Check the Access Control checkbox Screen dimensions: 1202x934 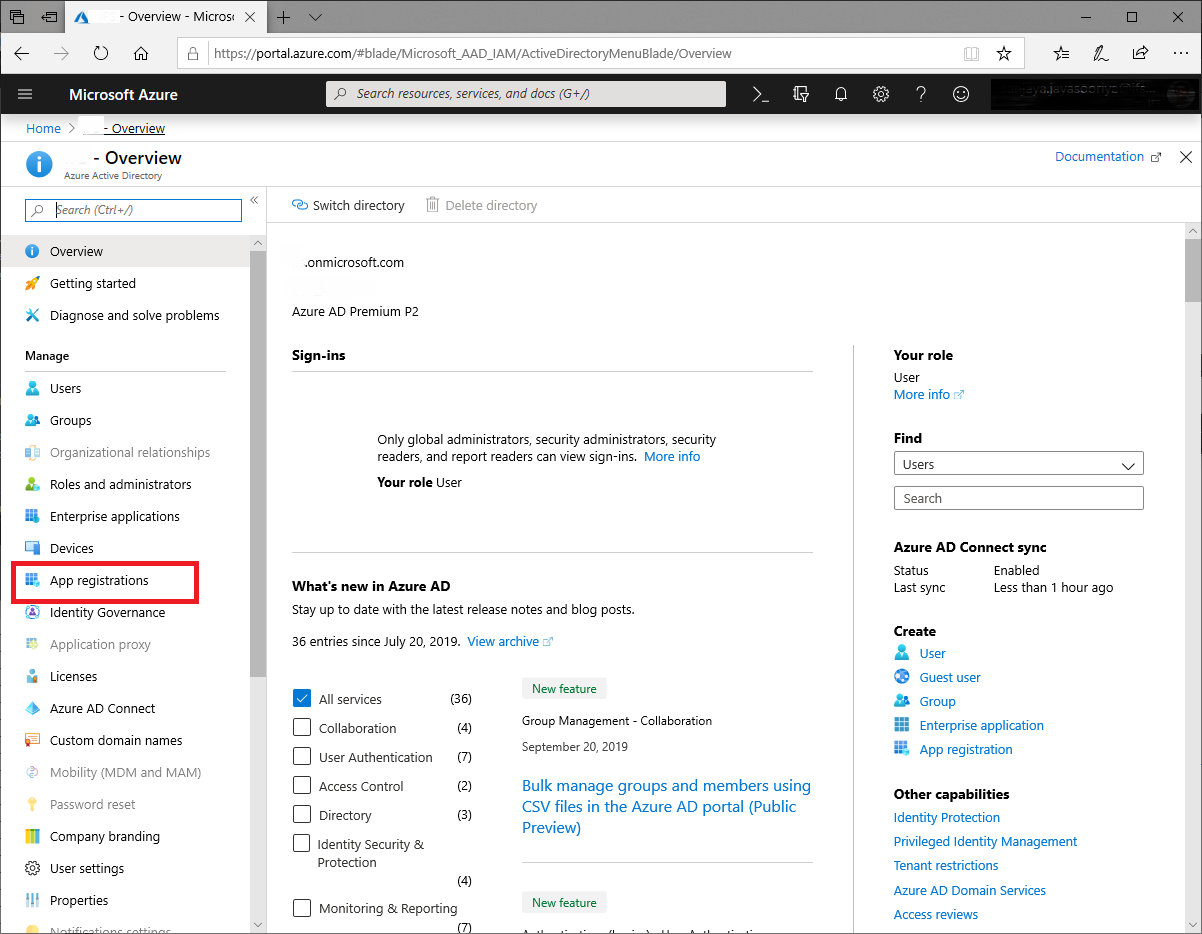click(302, 785)
